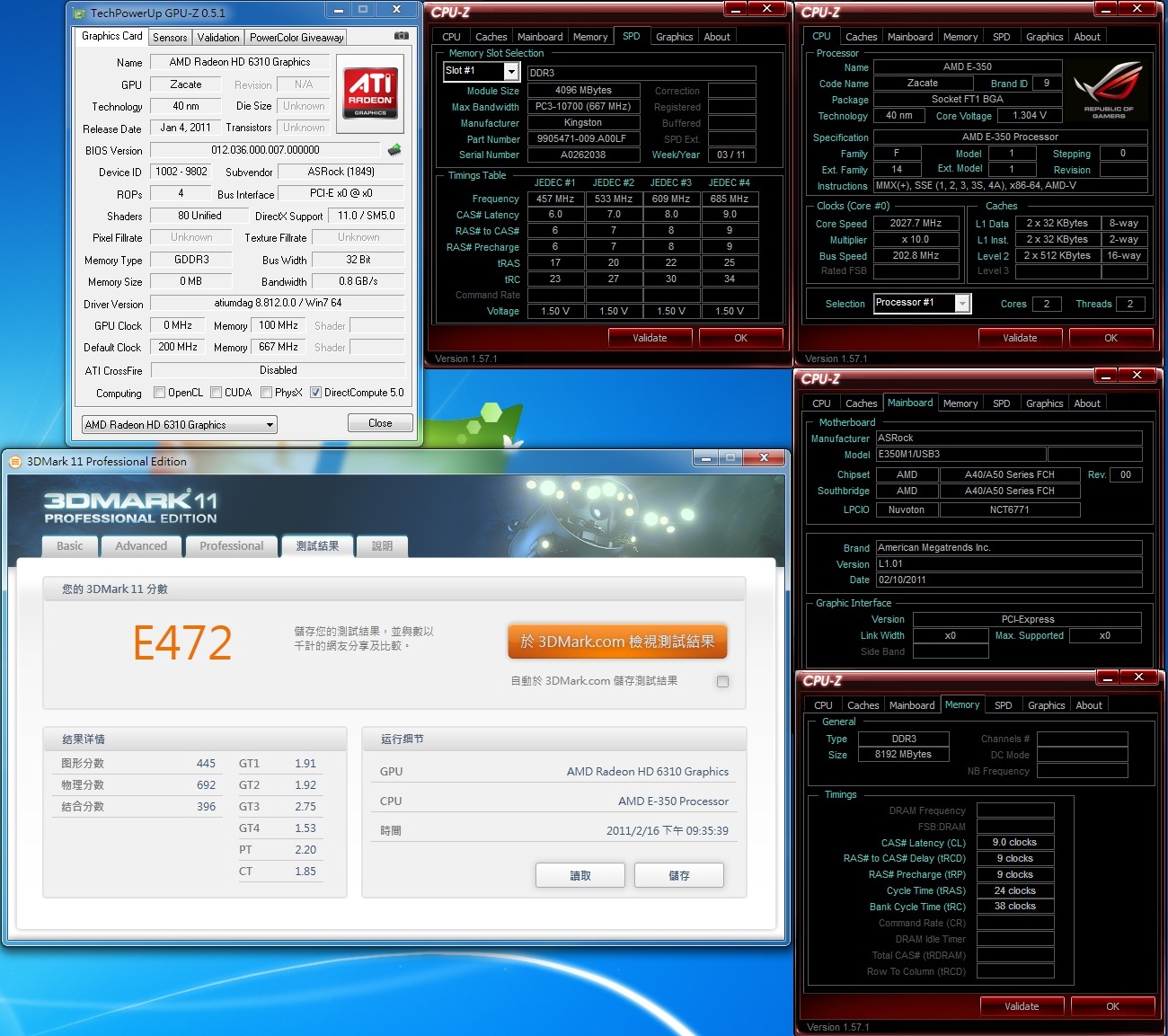Toggle the OpenCL checkbox in GPU-Z
Screen dimensions: 1168x1036
pyautogui.click(x=160, y=393)
